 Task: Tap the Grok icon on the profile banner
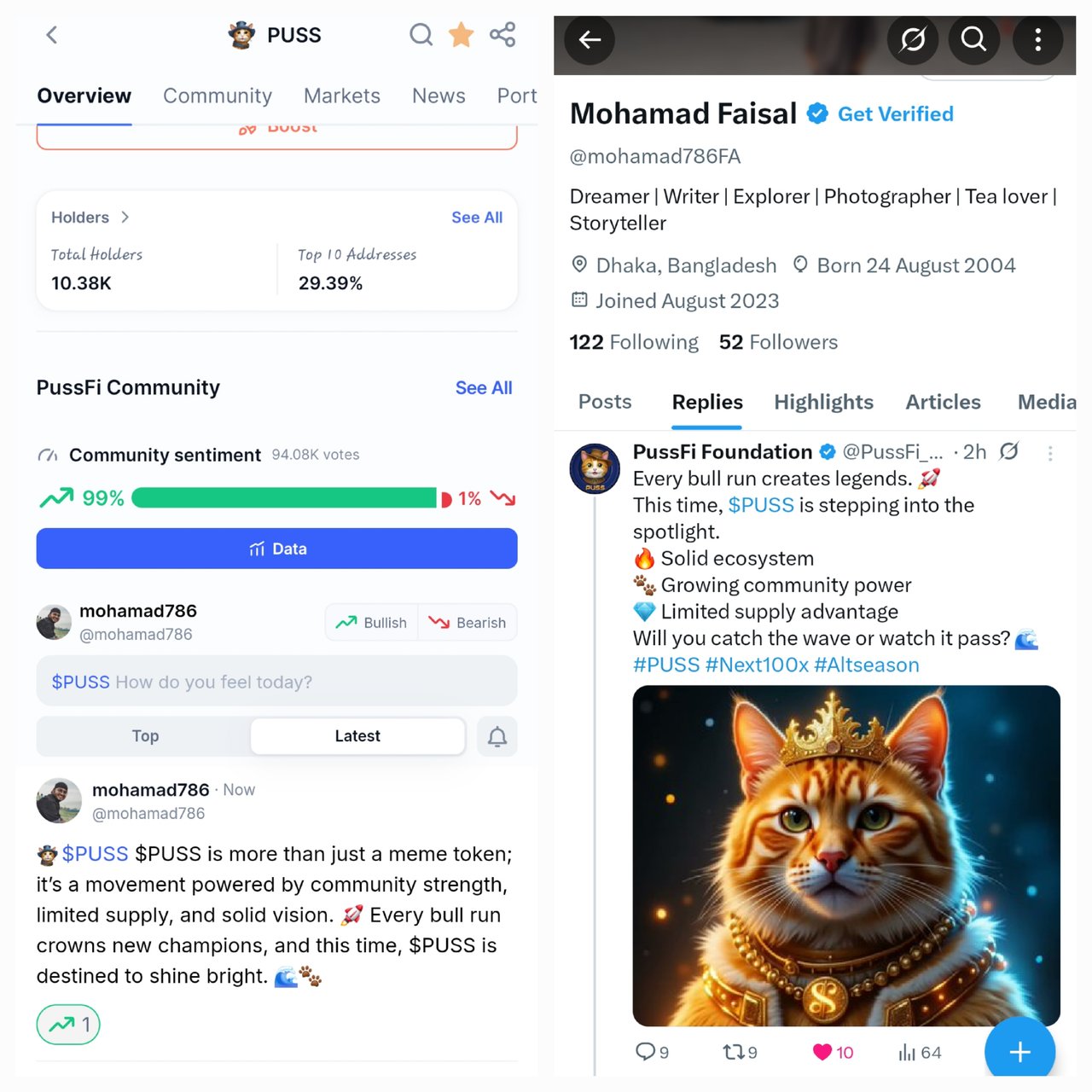pyautogui.click(x=913, y=39)
